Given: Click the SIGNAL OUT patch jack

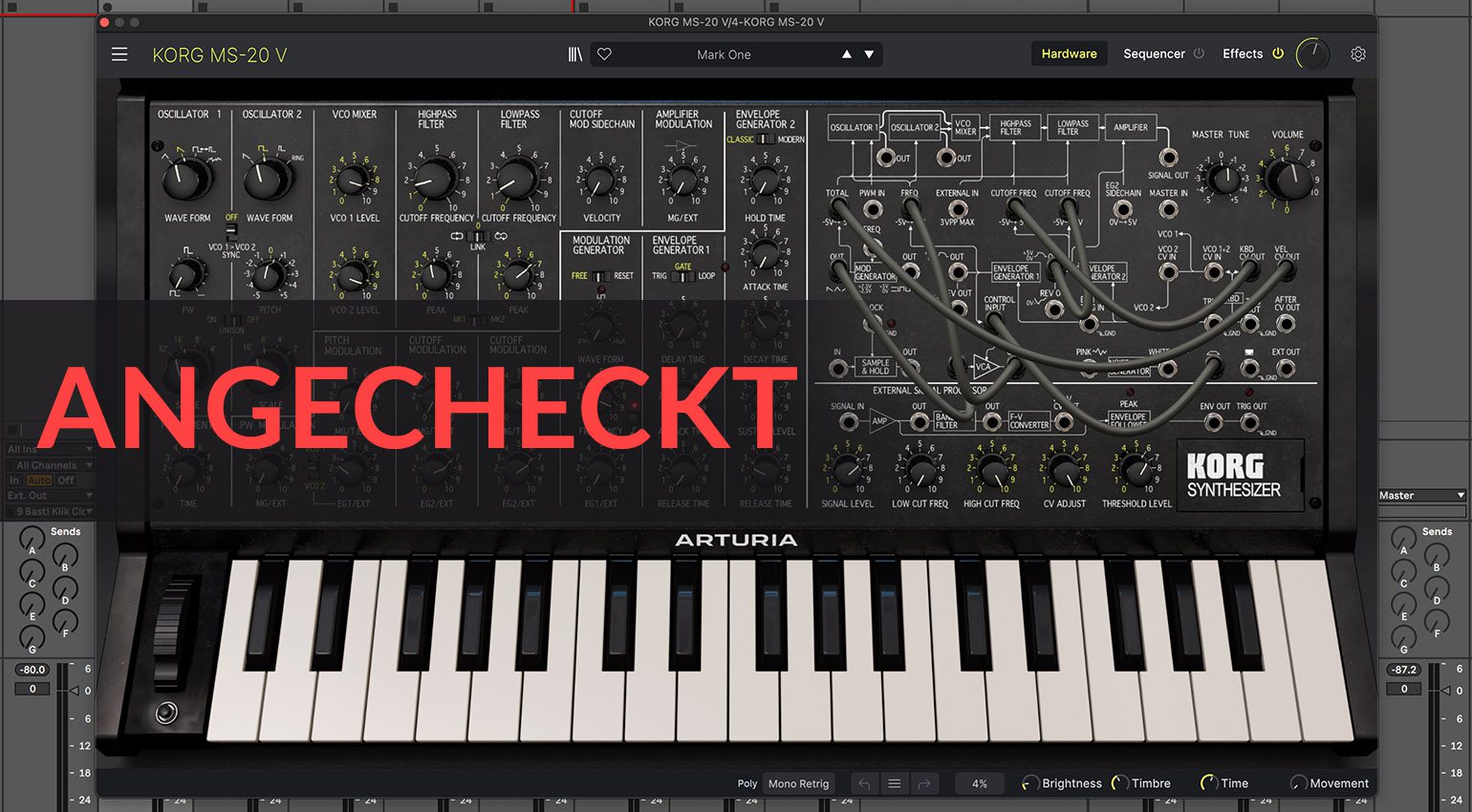Looking at the screenshot, I should pyautogui.click(x=1167, y=157).
